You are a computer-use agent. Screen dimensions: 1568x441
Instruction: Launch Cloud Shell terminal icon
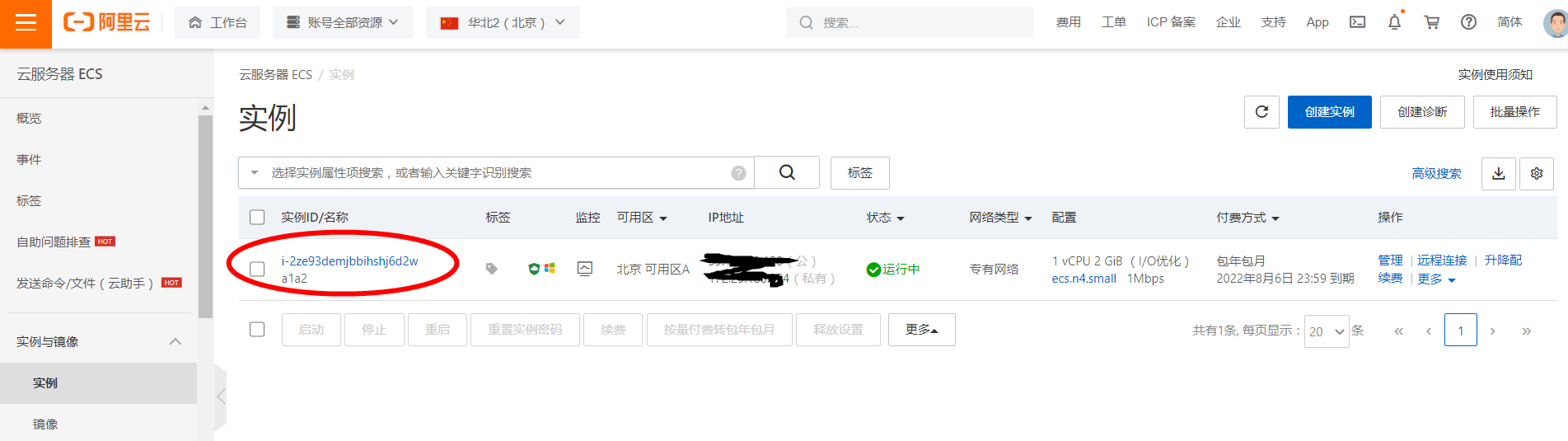click(1357, 22)
